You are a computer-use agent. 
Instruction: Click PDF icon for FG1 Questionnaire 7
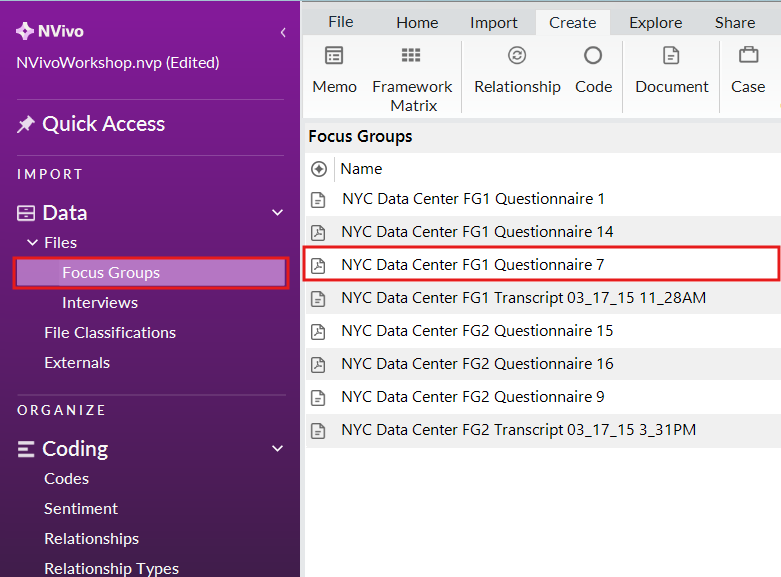point(318,266)
